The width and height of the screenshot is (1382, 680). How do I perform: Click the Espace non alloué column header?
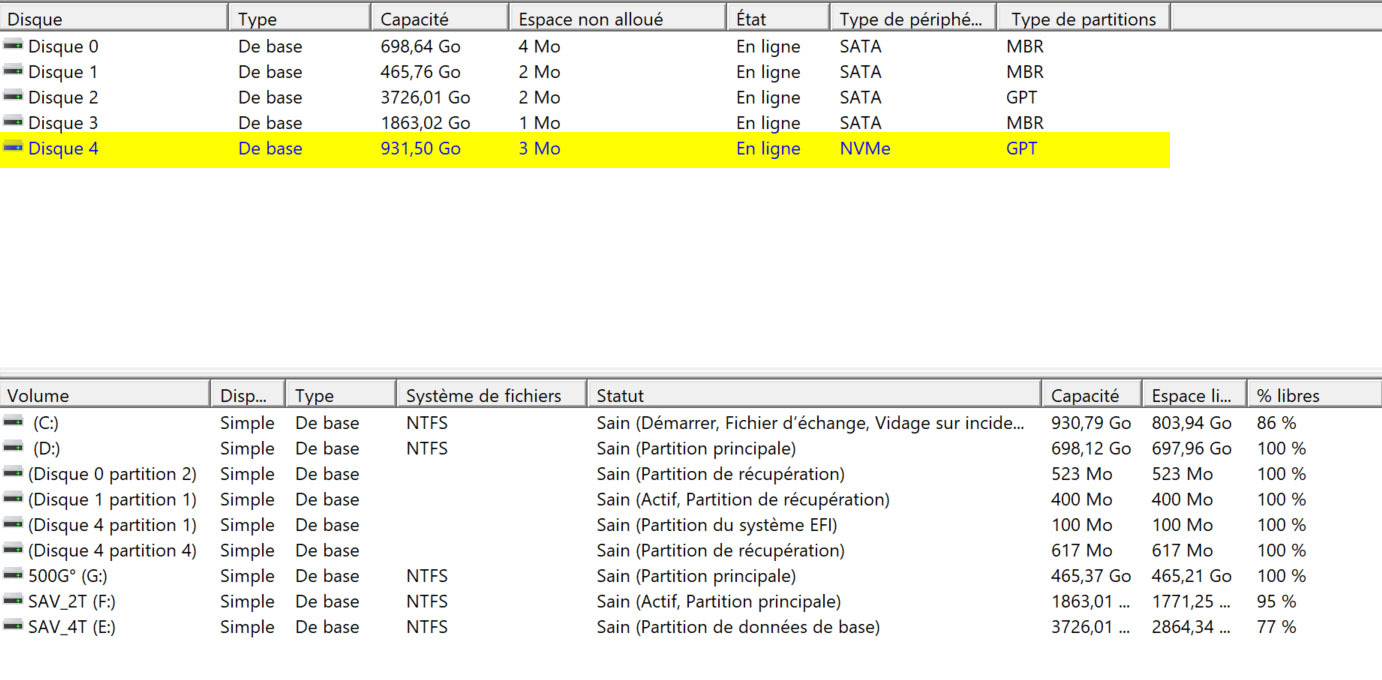click(x=618, y=19)
